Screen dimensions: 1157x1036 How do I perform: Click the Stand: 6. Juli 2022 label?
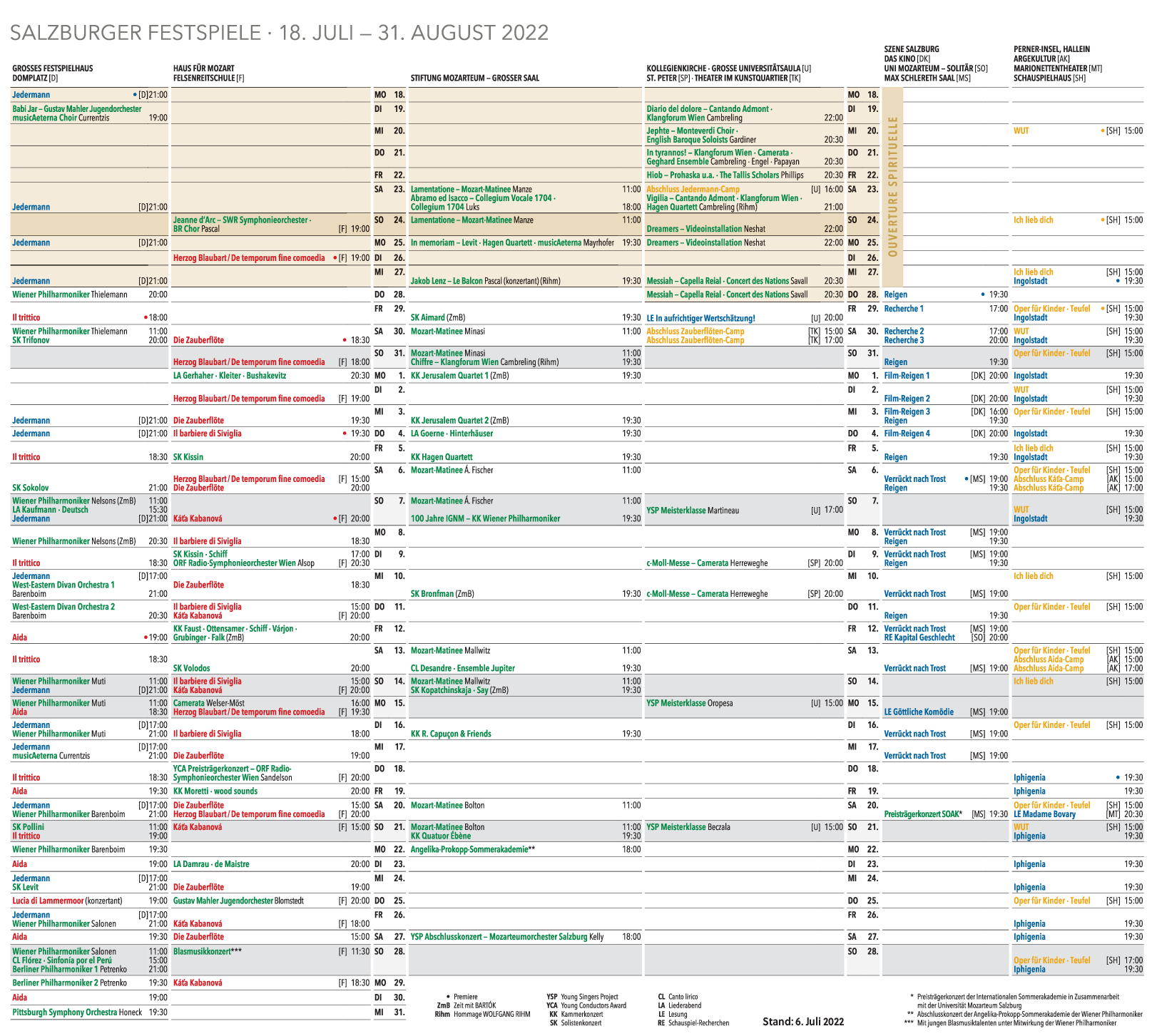(x=802, y=1022)
